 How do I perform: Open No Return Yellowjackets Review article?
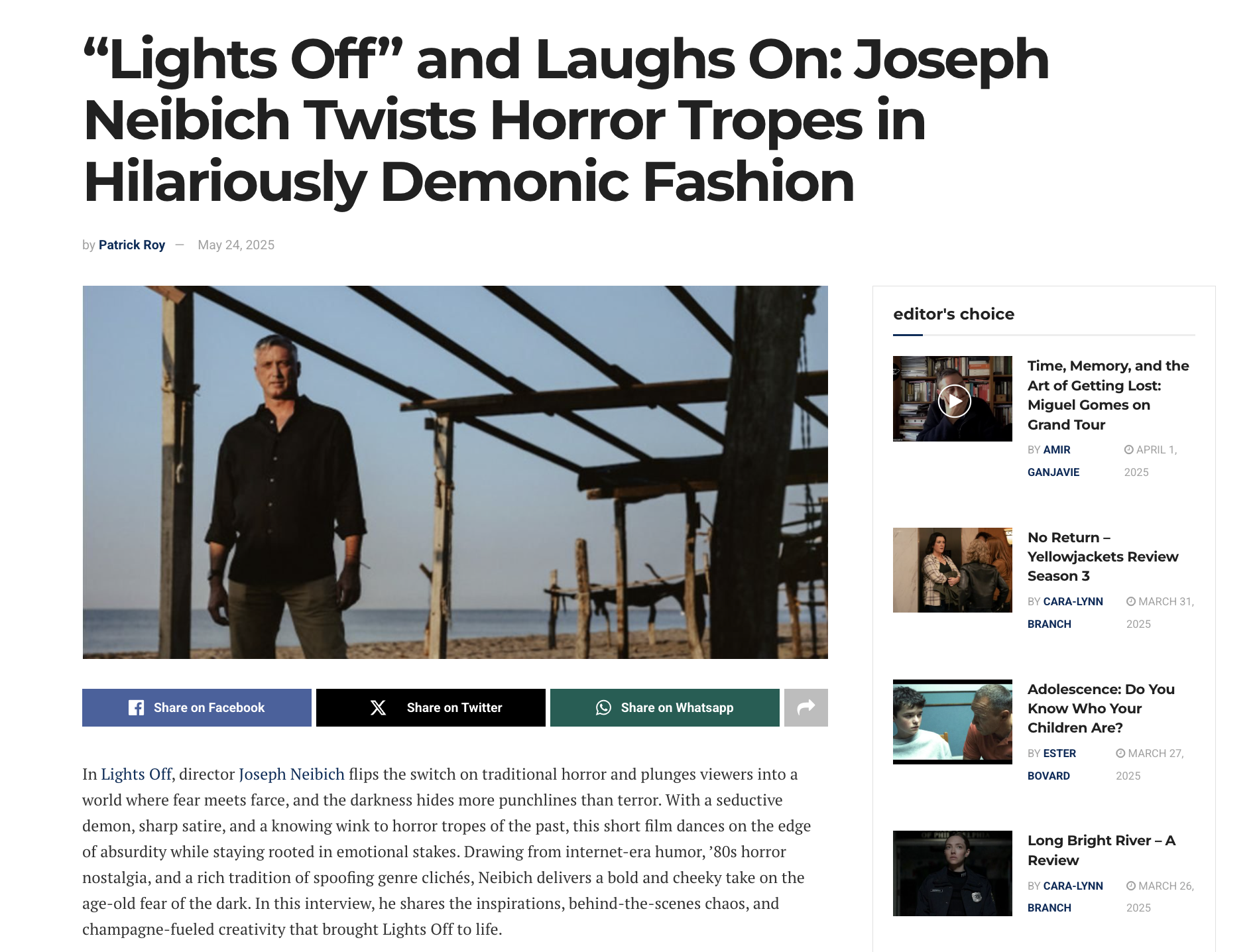[1103, 556]
